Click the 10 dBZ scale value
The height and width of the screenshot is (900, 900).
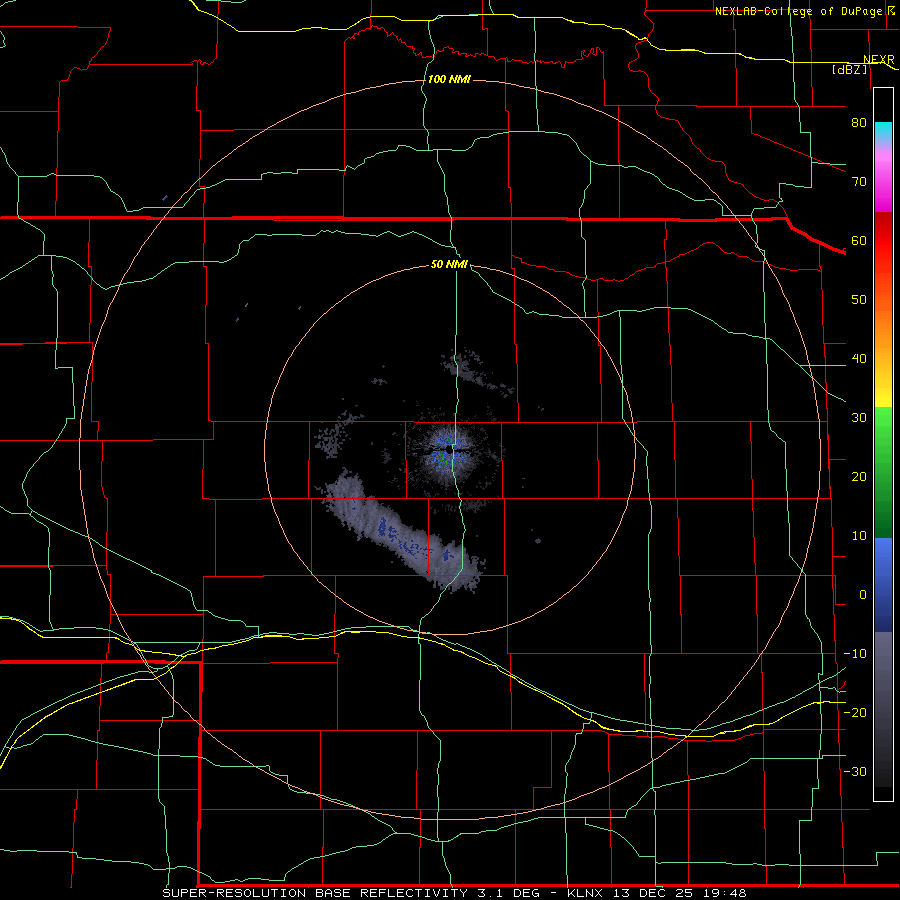tap(859, 536)
